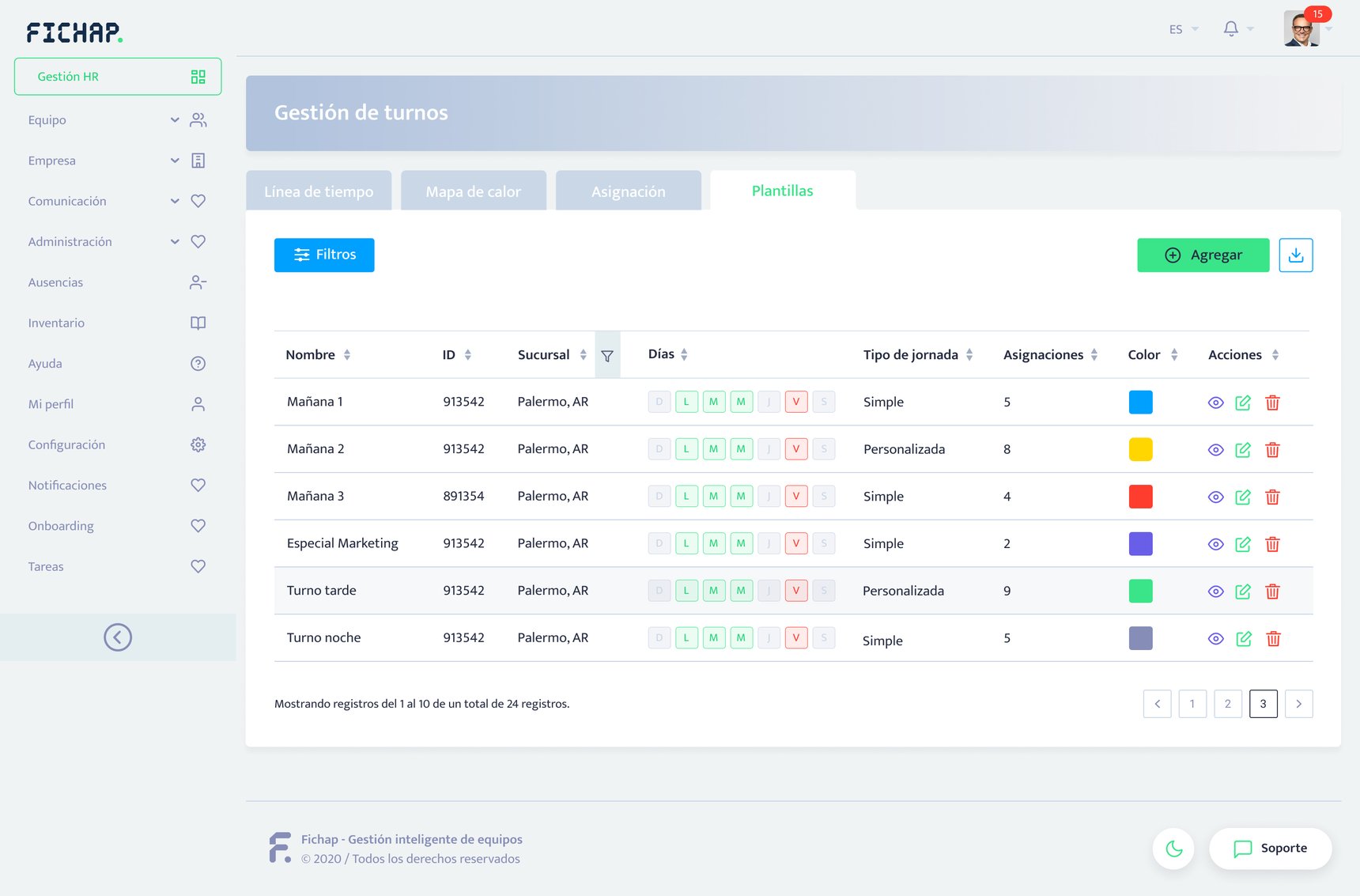
Task: Delete the Mañana 1 template
Action: [x=1272, y=403]
